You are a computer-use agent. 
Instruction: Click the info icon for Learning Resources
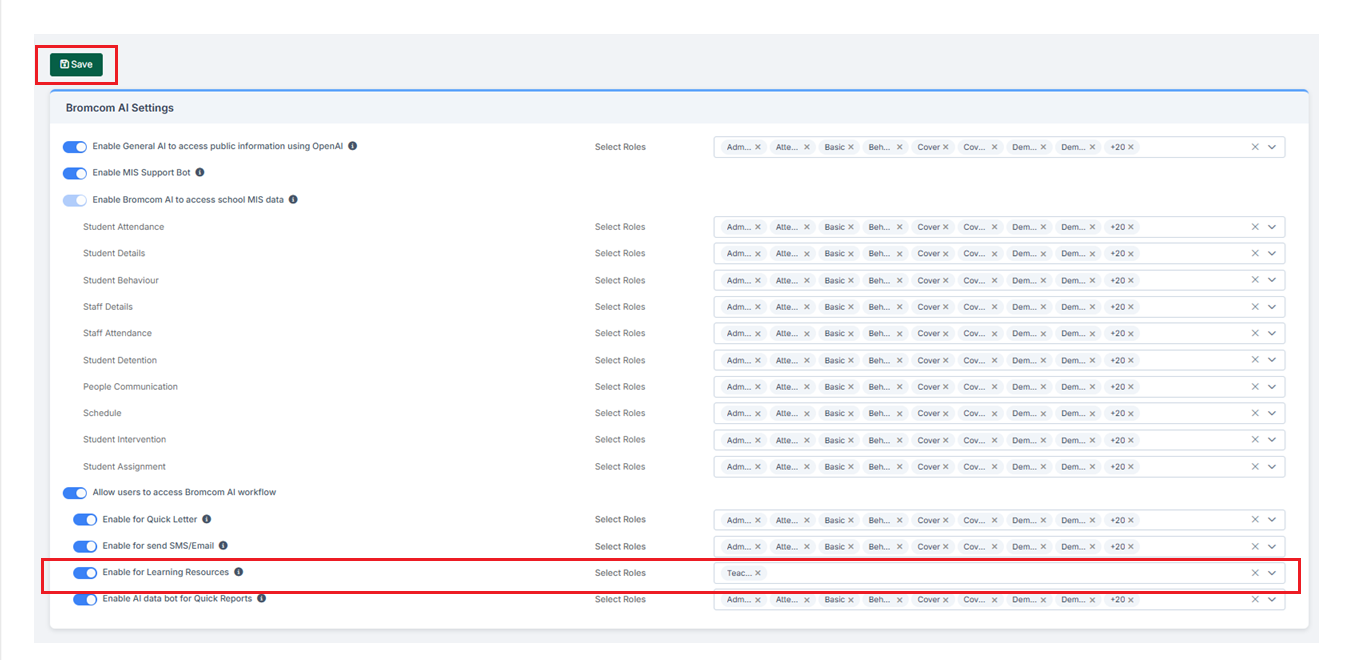point(239,572)
